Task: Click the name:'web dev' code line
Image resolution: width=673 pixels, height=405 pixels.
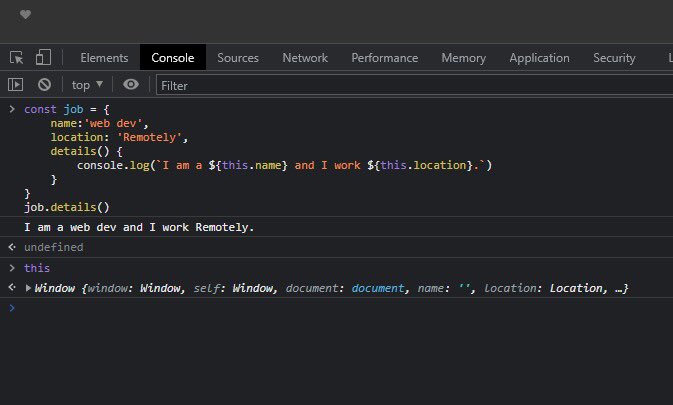Action: (x=99, y=124)
